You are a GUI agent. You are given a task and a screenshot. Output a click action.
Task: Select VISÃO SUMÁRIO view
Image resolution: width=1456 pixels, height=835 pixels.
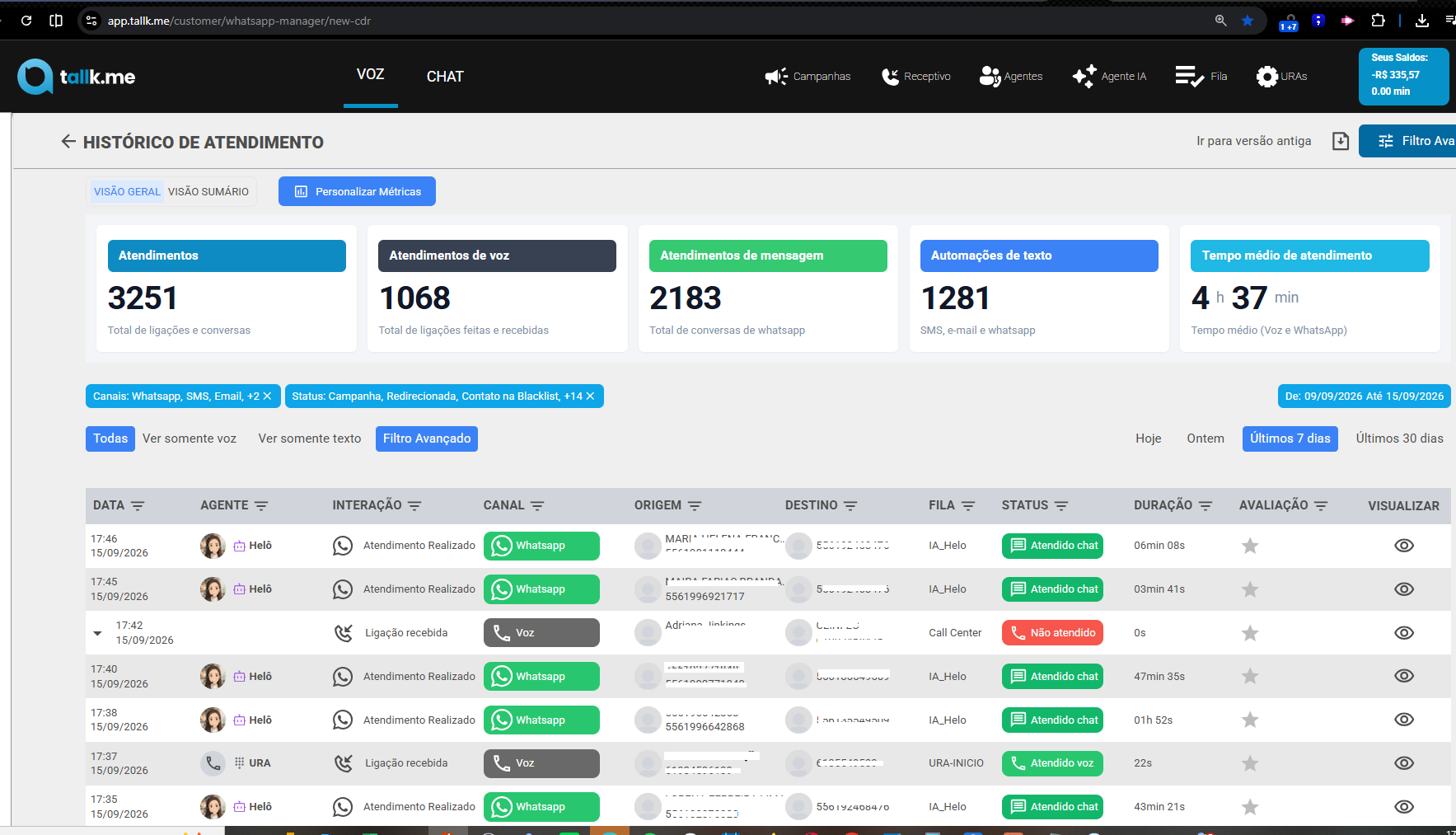208,192
